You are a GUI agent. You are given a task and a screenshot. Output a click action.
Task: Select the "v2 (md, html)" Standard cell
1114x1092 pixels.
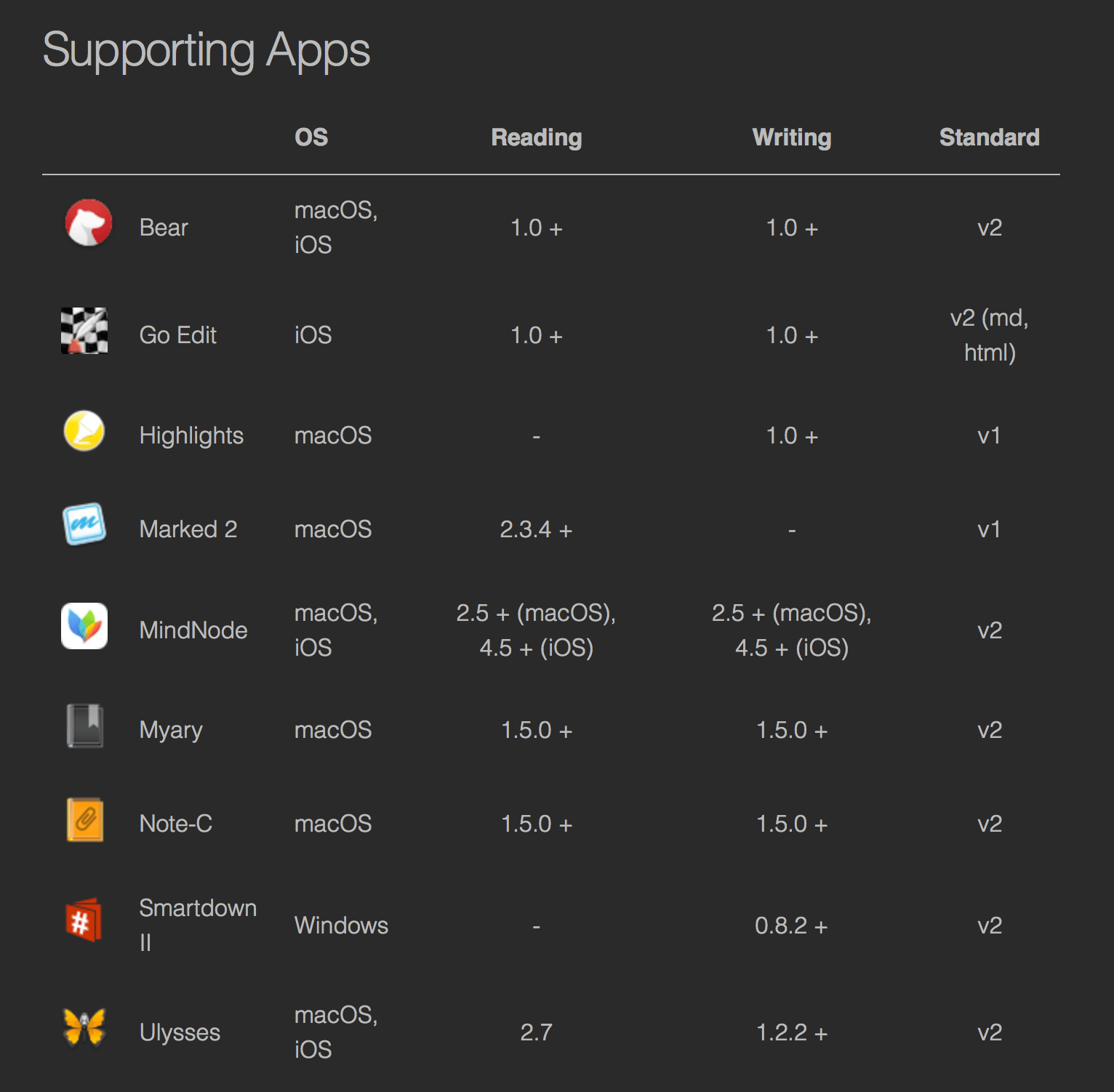[990, 335]
